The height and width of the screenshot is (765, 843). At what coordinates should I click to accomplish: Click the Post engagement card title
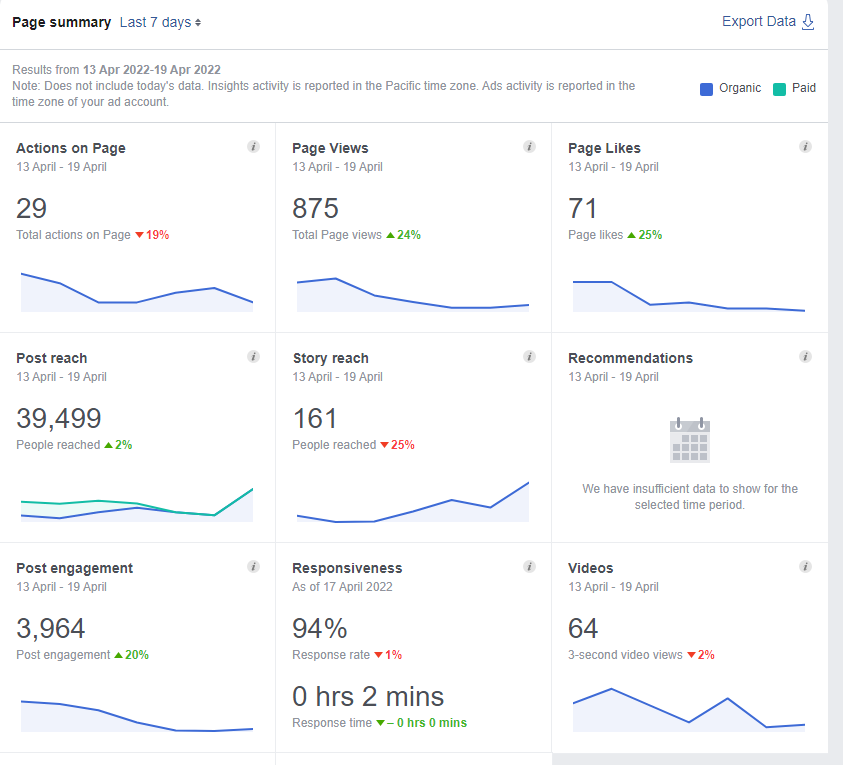(75, 568)
